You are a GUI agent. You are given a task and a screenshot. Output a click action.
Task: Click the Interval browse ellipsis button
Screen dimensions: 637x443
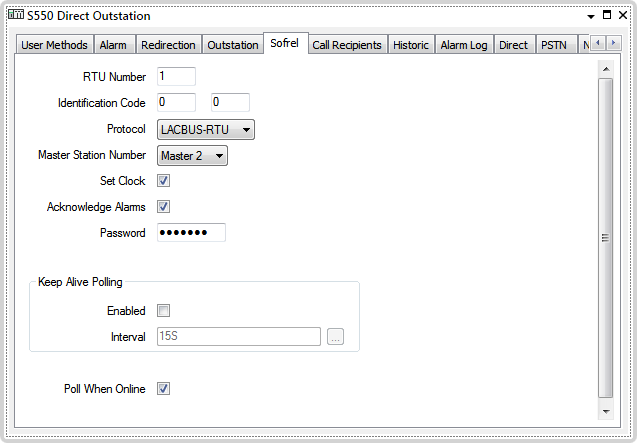click(336, 337)
